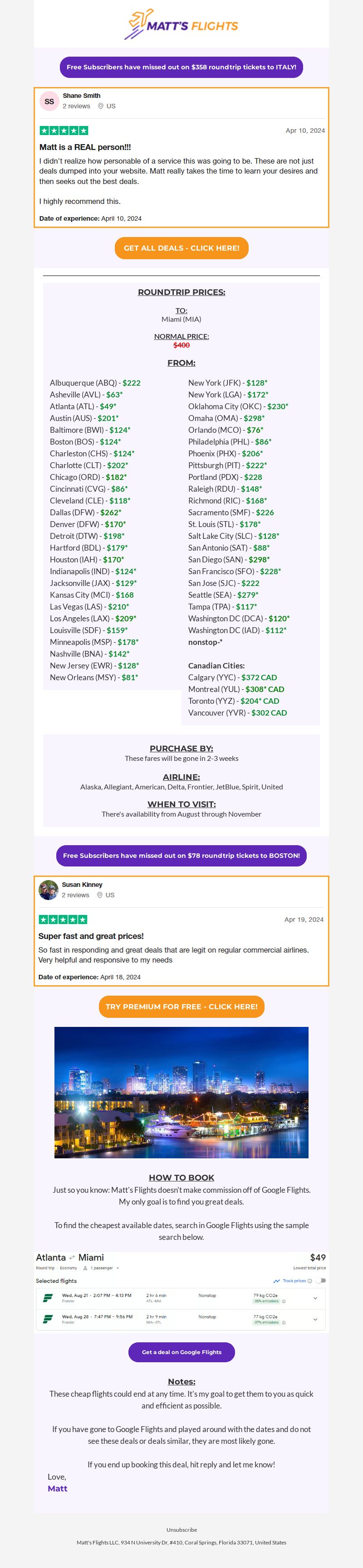Screen dimensions: 363x1568
Task: Click the ITALY missed deal banner
Action: [x=181, y=67]
